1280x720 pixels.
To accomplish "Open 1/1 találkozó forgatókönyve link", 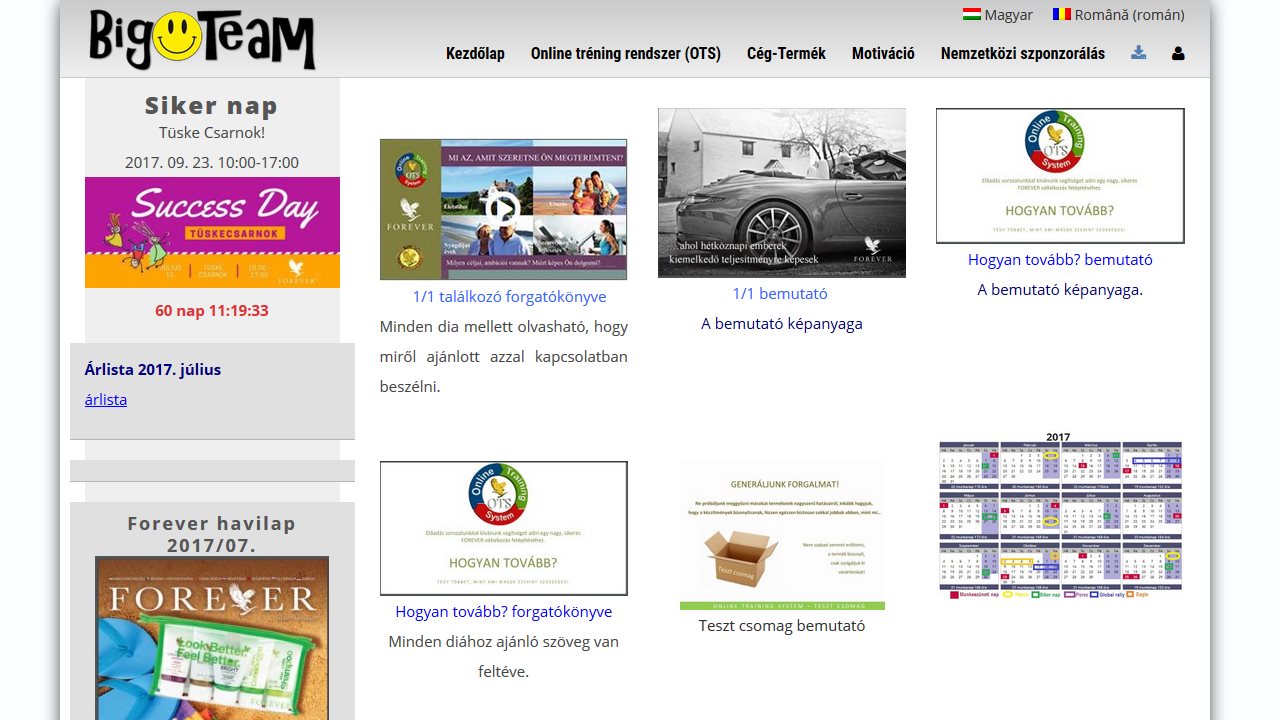I will tap(509, 297).
